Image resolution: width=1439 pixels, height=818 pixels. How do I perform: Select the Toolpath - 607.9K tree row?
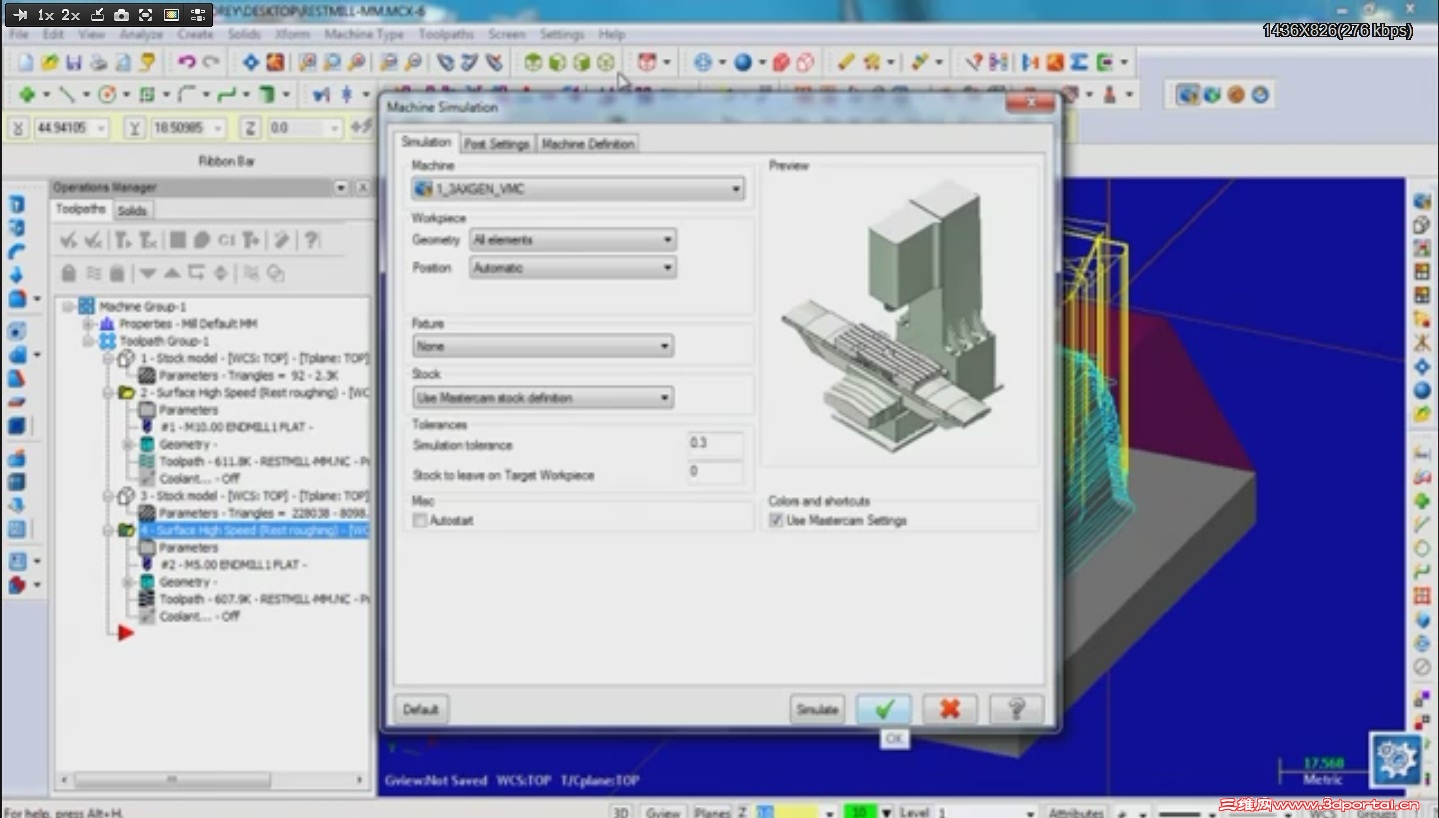(264, 599)
